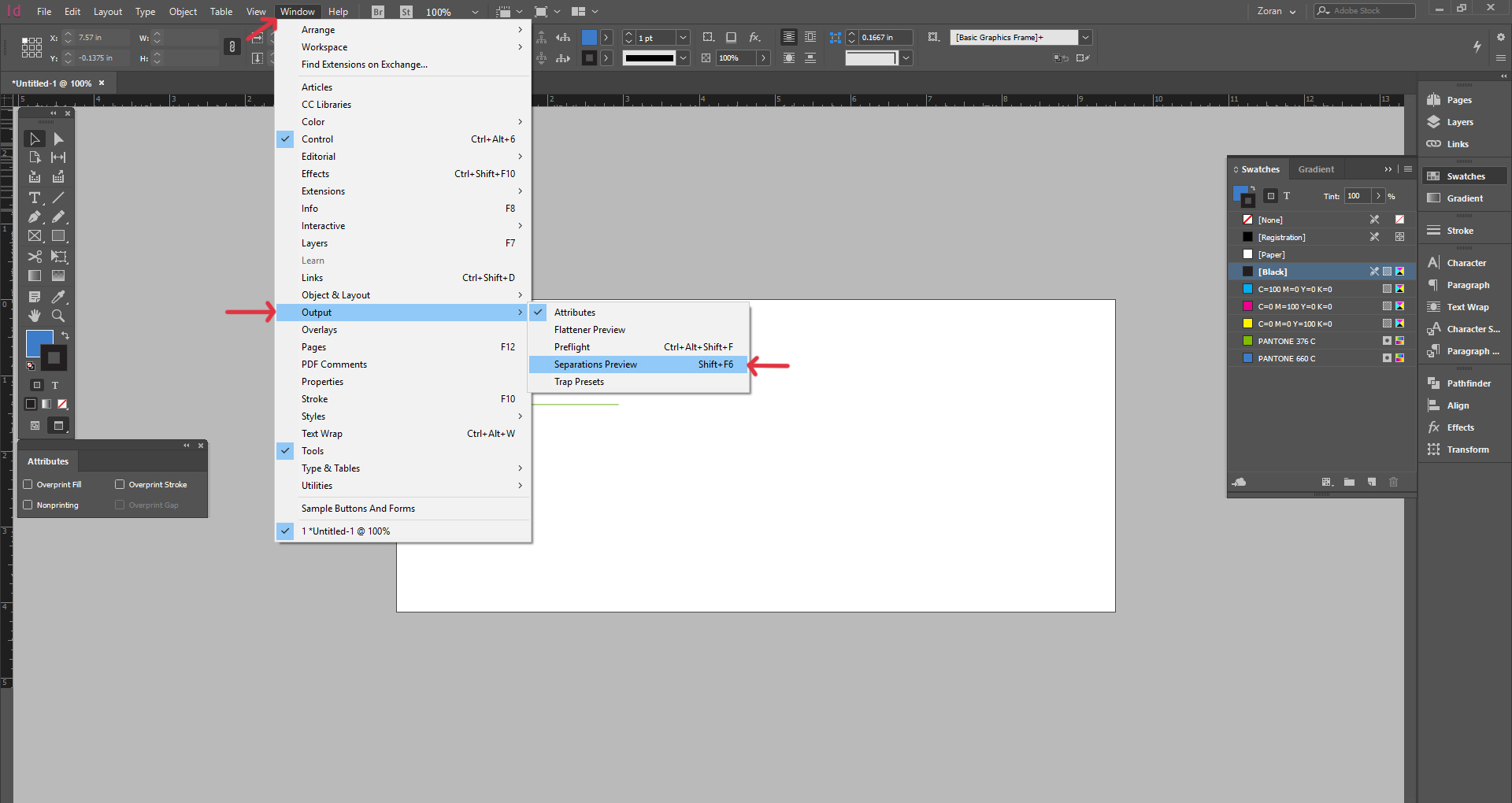Viewport: 1512px width, 803px height.
Task: Enable the Overprint Fill checkbox
Action: (29, 484)
